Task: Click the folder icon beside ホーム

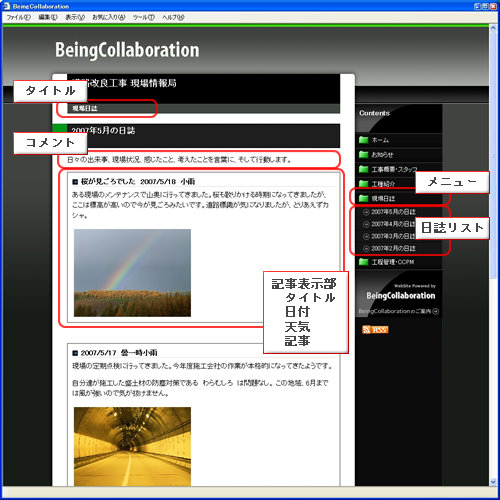Action: [x=364, y=140]
